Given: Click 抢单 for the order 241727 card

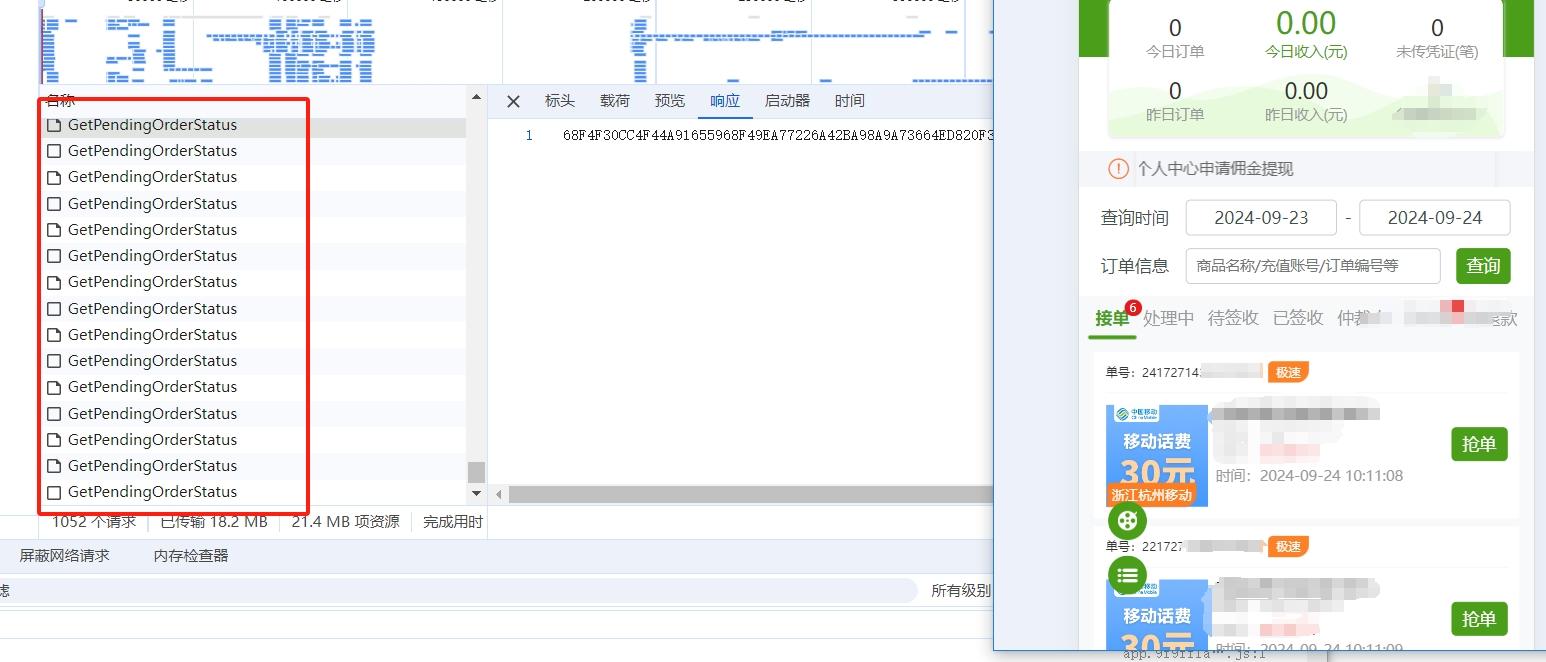Looking at the screenshot, I should [1479, 444].
